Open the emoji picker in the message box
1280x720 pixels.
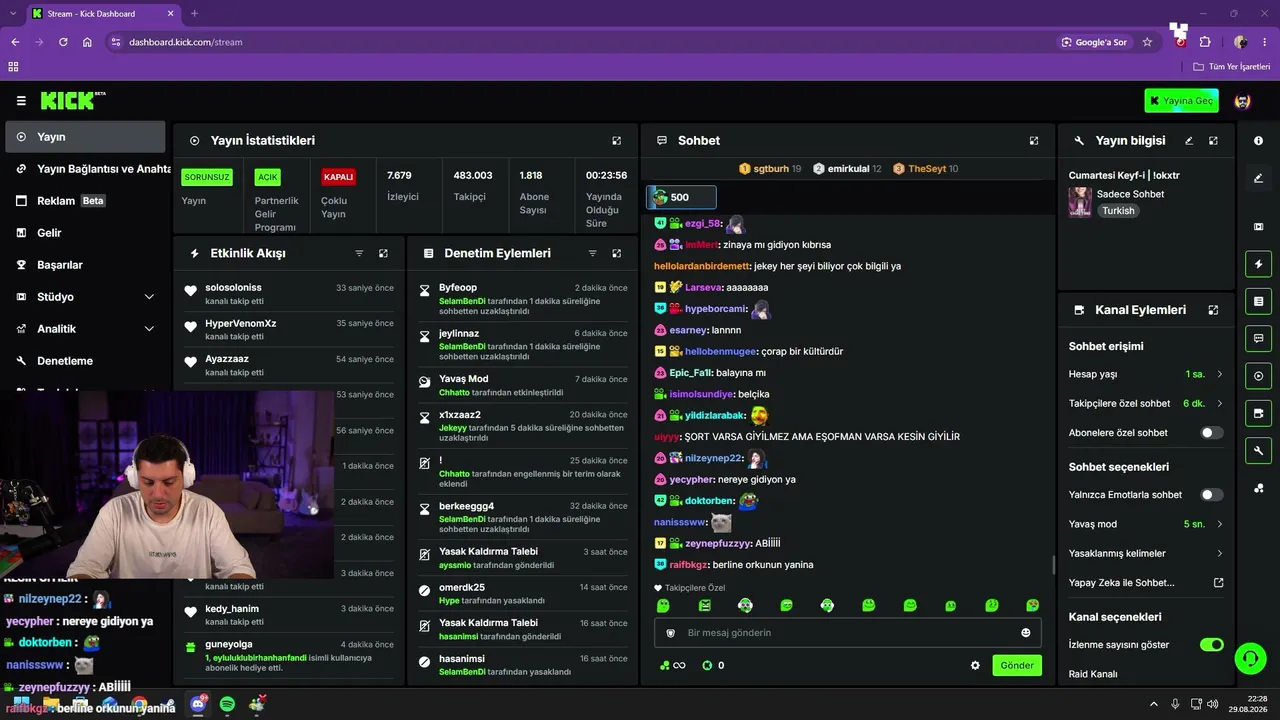point(1025,633)
